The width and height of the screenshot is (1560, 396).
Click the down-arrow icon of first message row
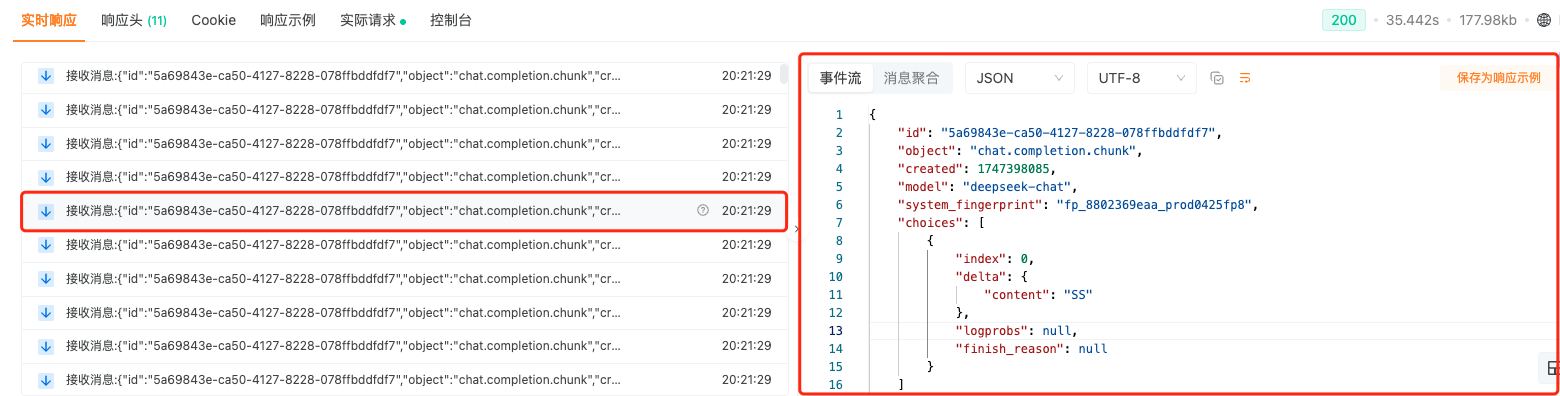(45, 75)
